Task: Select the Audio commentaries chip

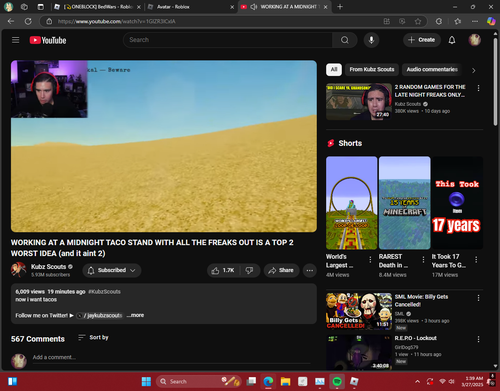Action: coord(432,69)
